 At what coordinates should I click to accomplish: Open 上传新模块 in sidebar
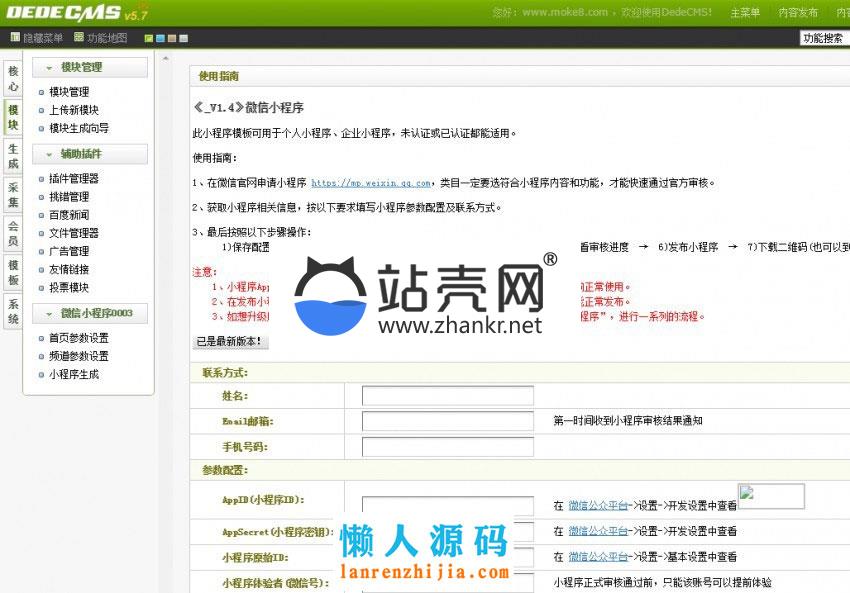[74, 110]
